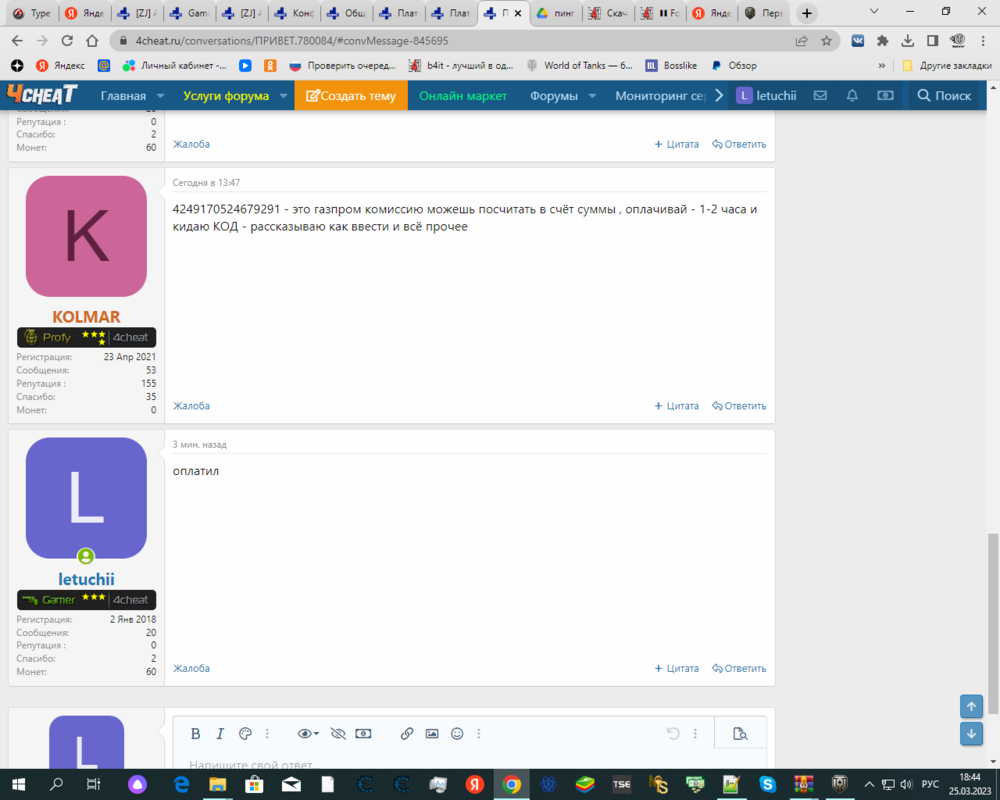This screenshot has height=800, width=1000.
Task: Expand the Форумы menu dropdown arrow
Action: coord(592,96)
